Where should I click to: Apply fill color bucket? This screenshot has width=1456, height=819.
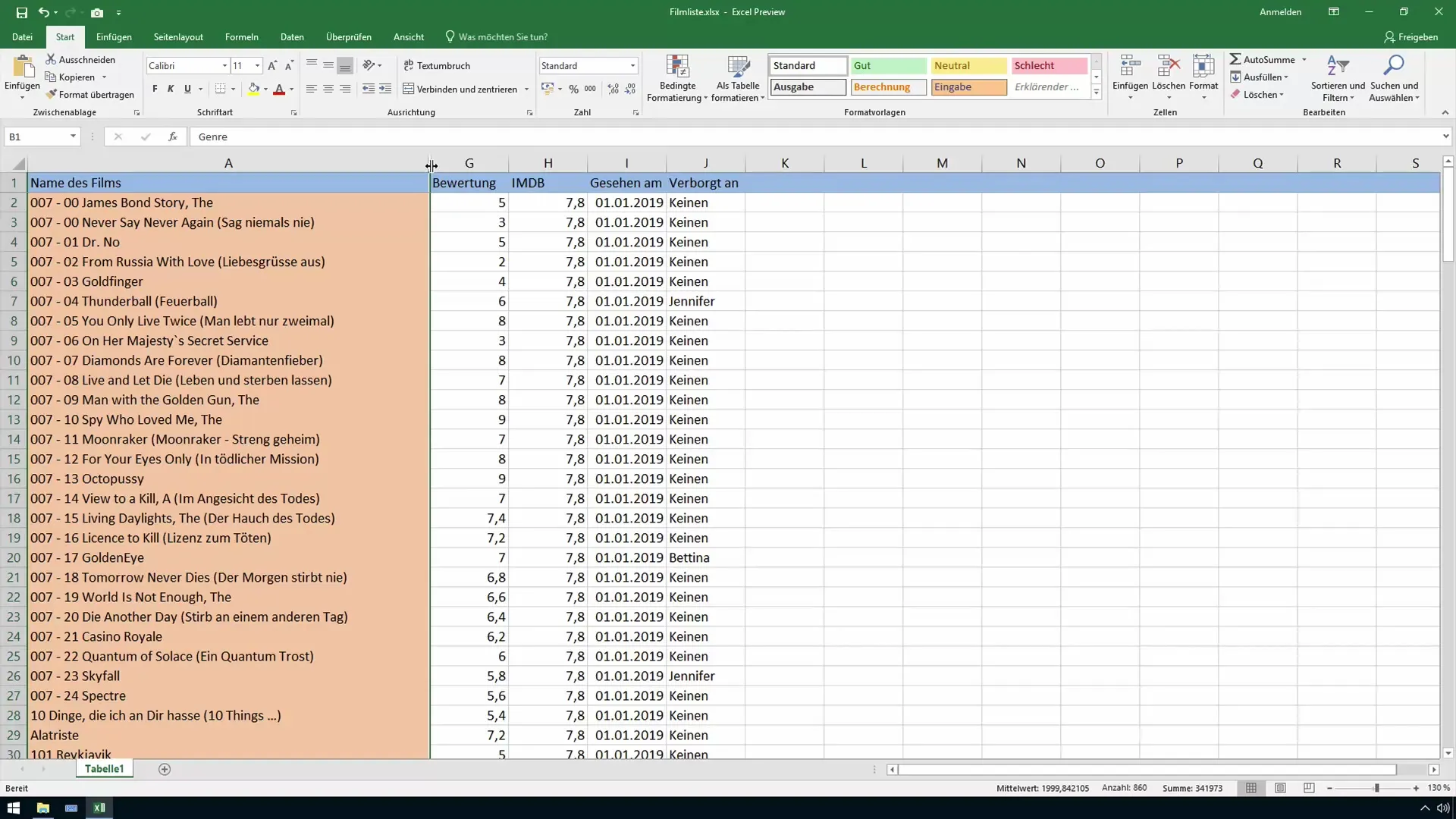point(253,89)
